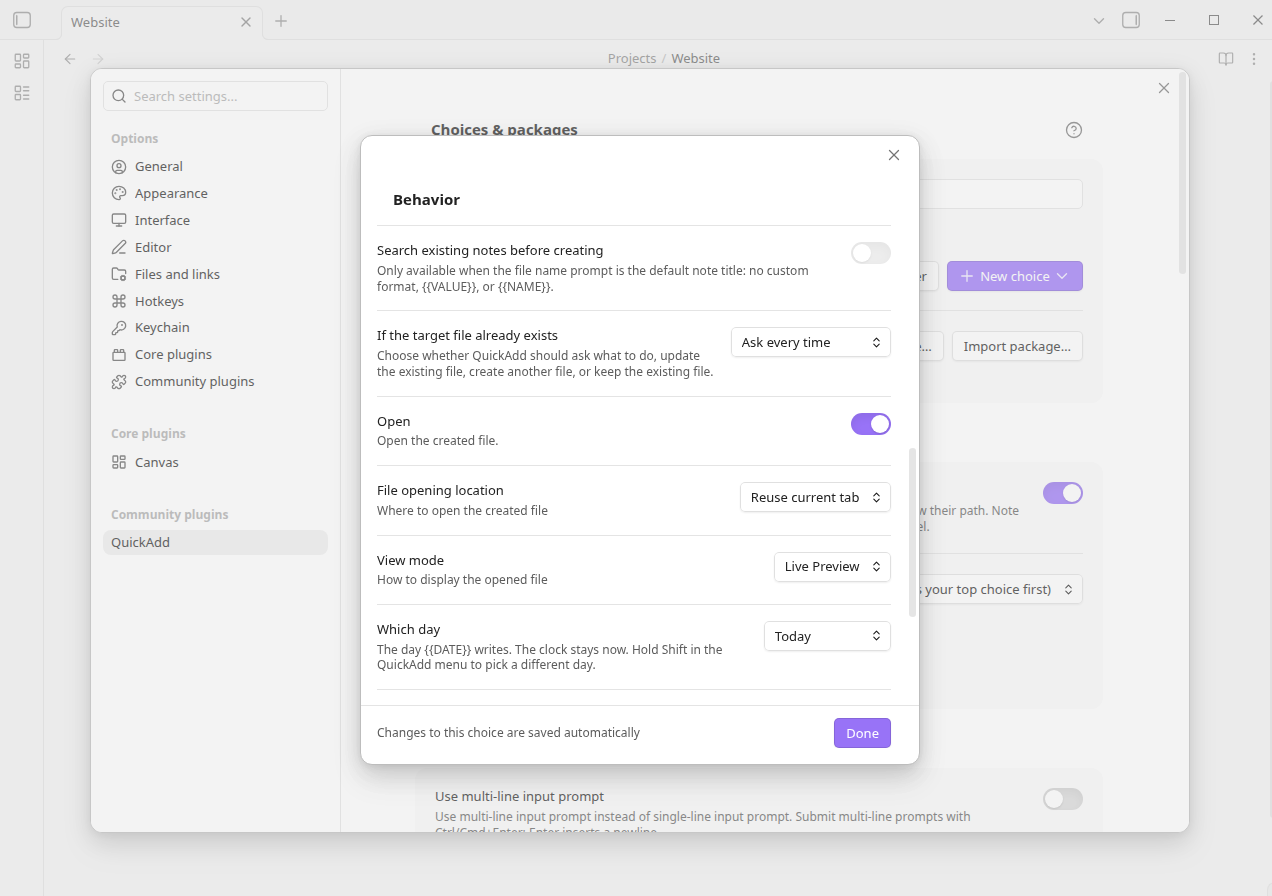The width and height of the screenshot is (1272, 896).
Task: Close the settings window
Action: click(1164, 88)
